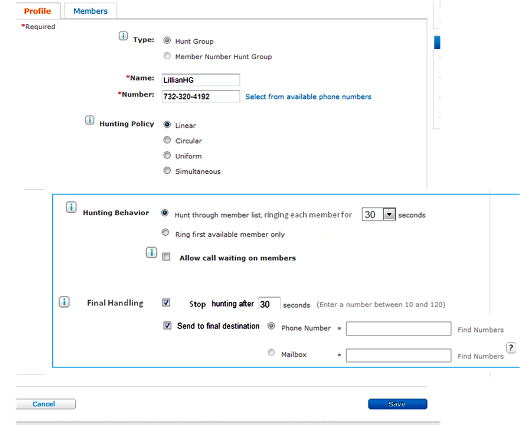Select Mailbox as final destination

271,352
